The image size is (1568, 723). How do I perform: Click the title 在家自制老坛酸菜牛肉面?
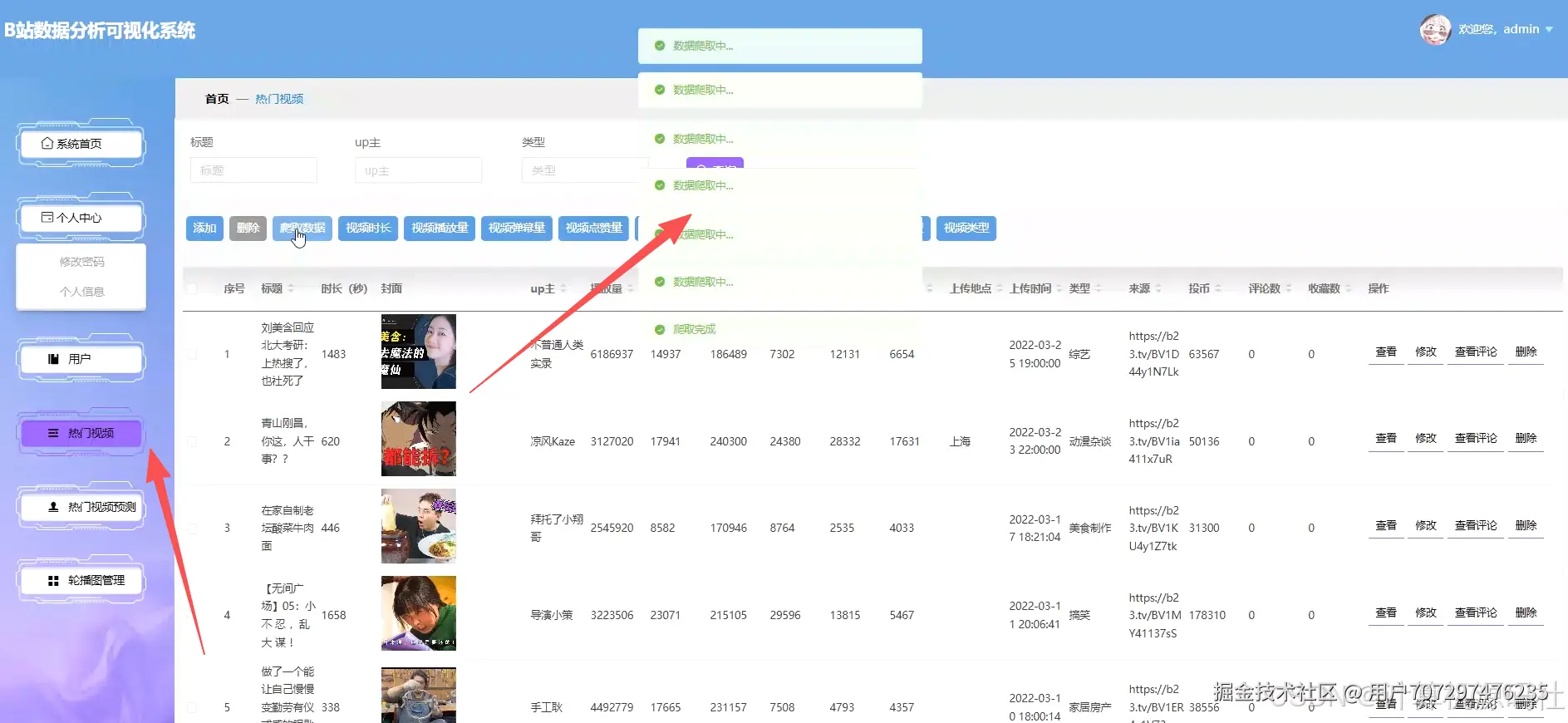[288, 529]
